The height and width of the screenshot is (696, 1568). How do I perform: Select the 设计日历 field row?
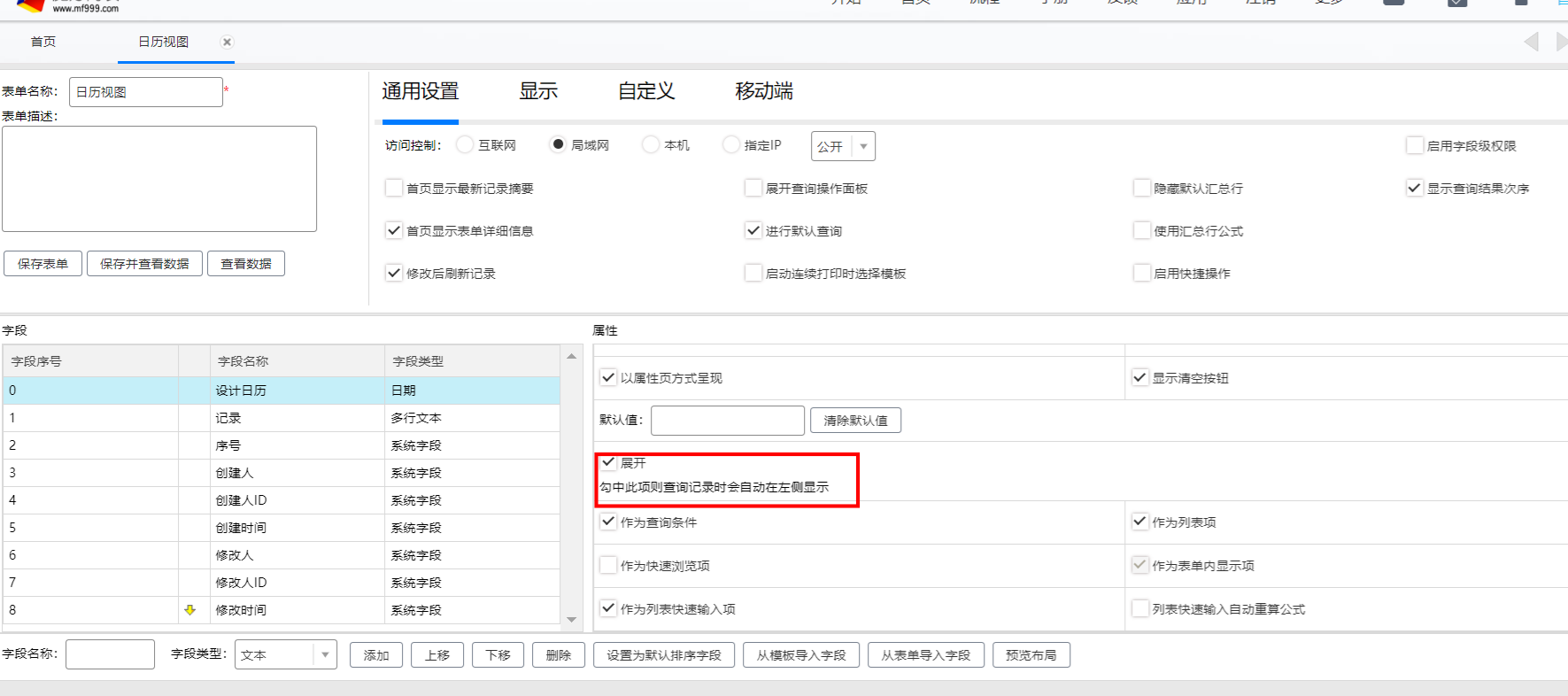pos(282,391)
